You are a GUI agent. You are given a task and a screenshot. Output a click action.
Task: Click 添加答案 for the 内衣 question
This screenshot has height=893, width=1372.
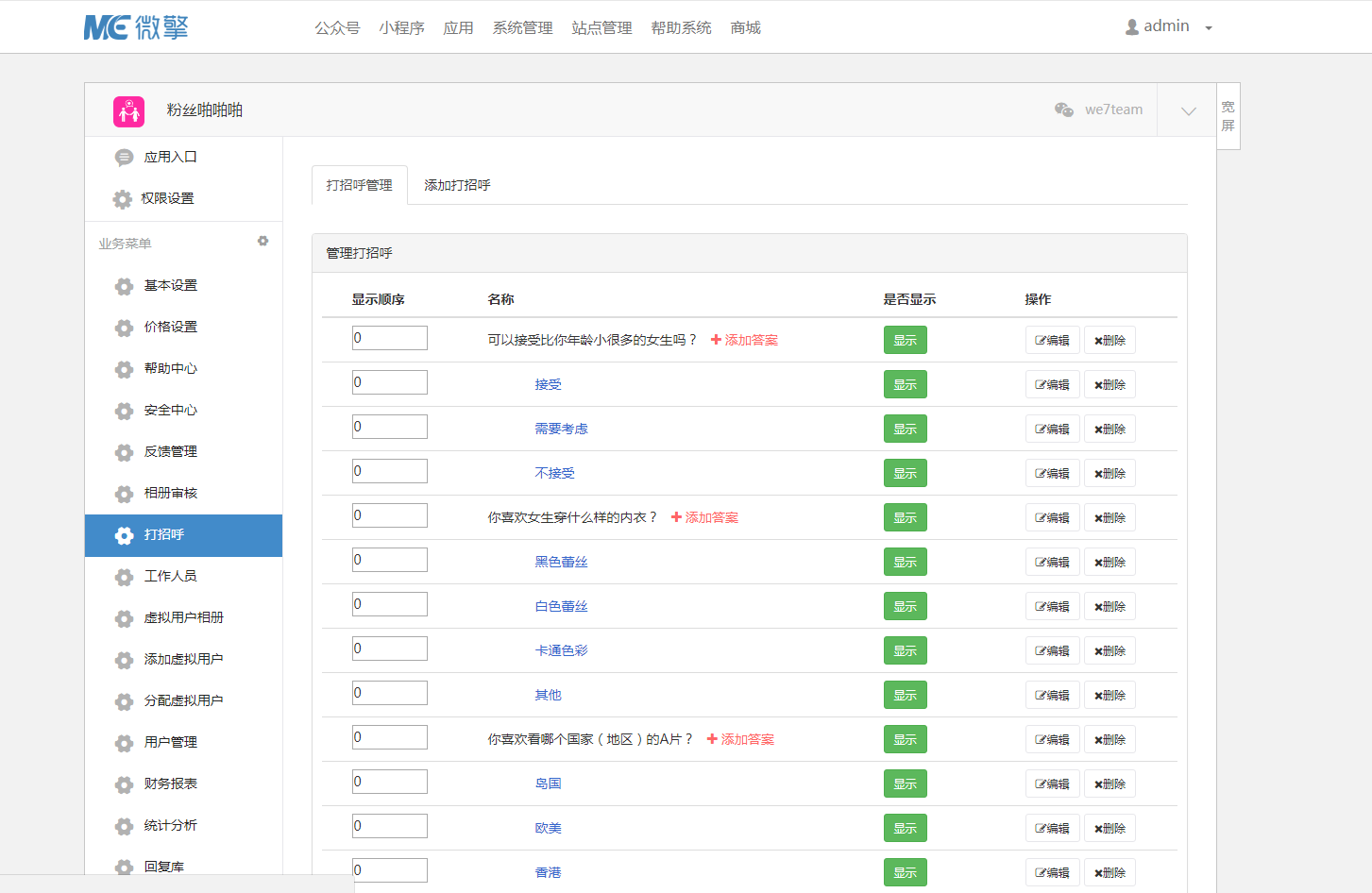[705, 517]
